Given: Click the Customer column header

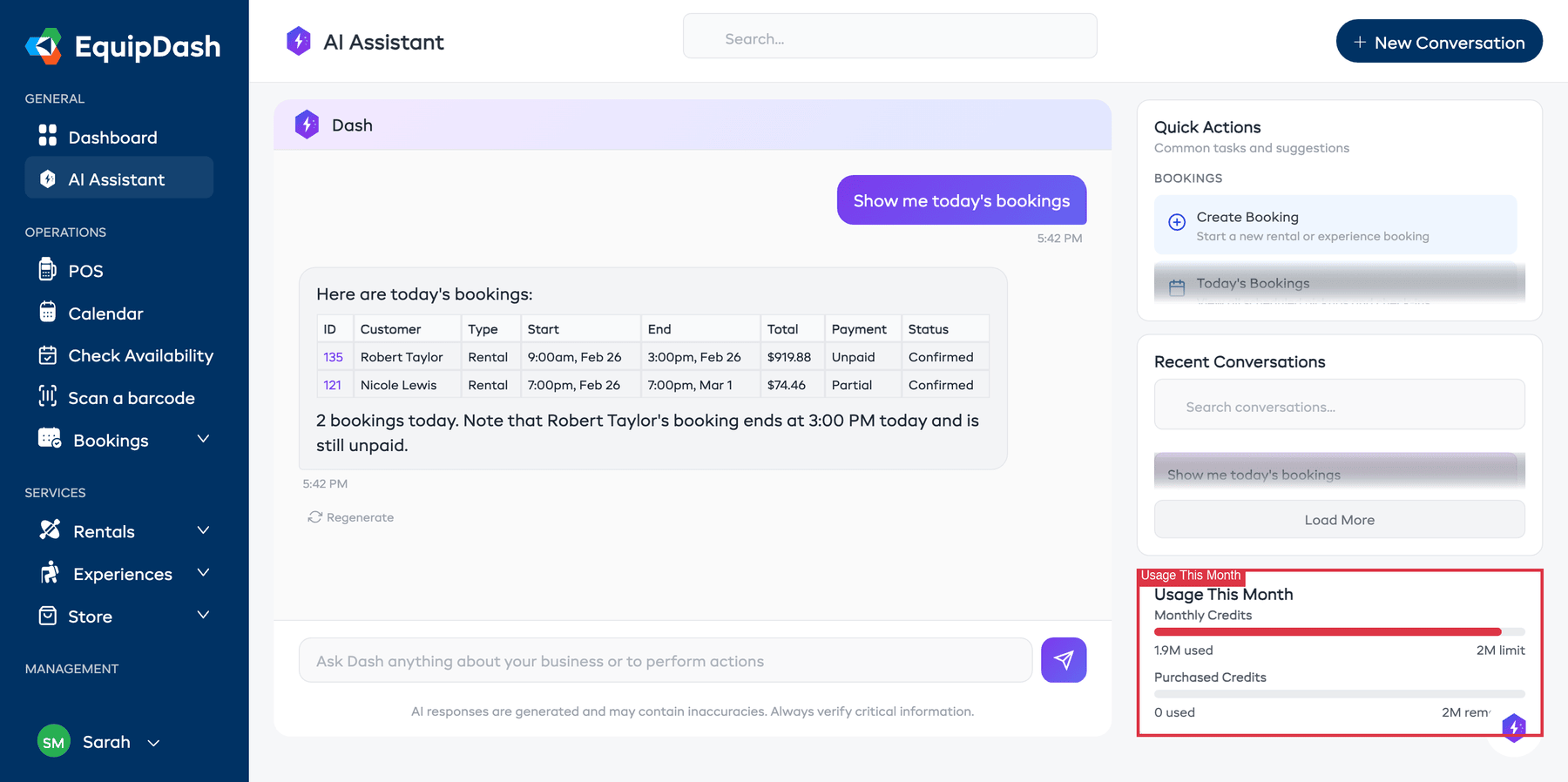Looking at the screenshot, I should tap(407, 329).
